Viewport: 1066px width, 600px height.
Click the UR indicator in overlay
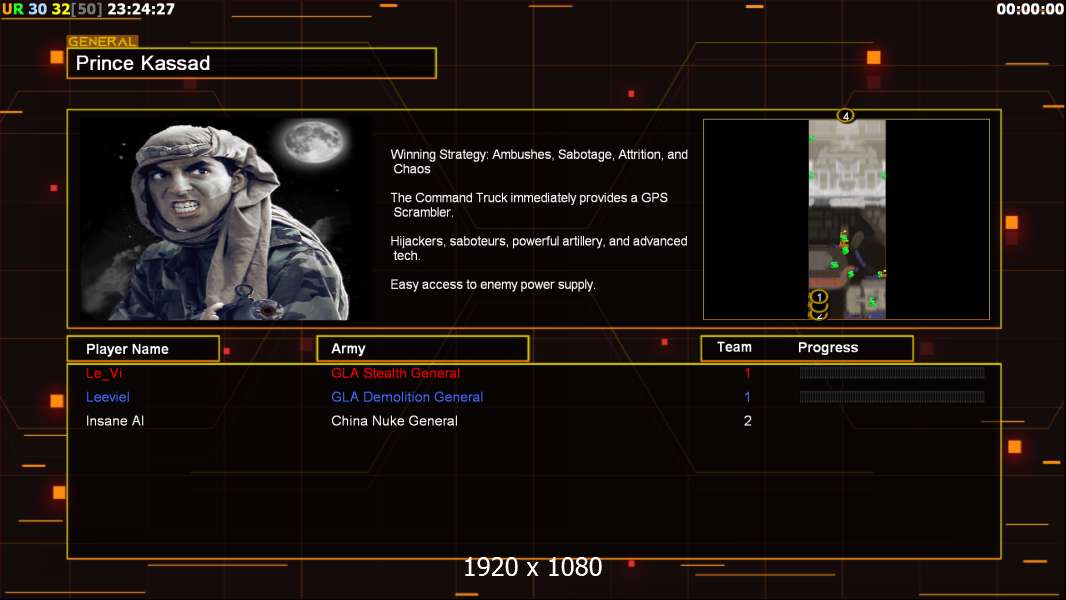click(13, 9)
